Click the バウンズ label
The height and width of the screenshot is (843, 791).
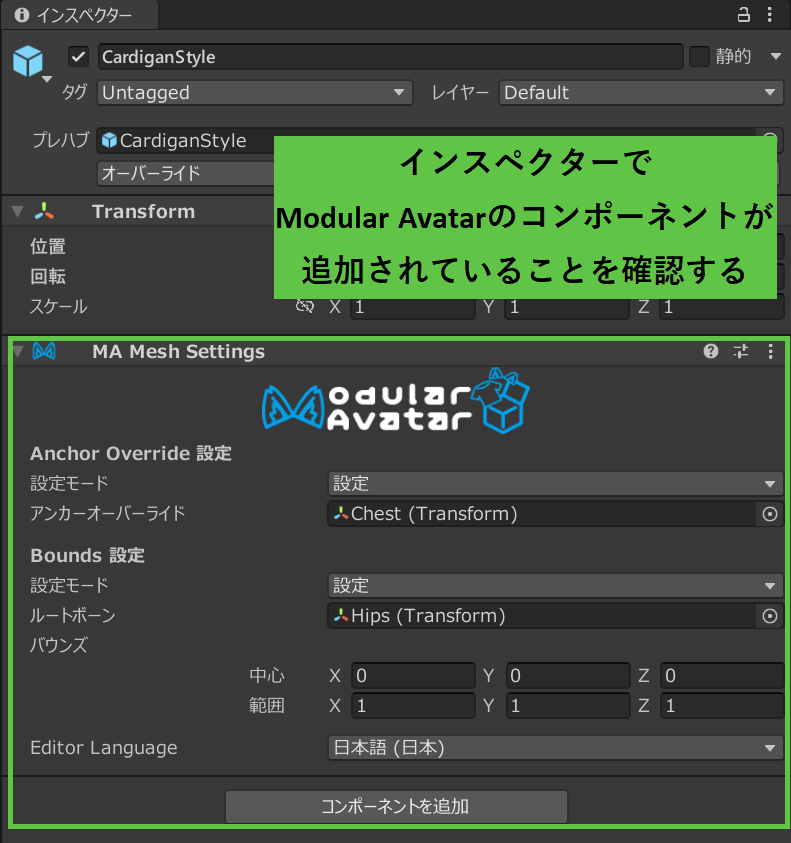pos(59,645)
